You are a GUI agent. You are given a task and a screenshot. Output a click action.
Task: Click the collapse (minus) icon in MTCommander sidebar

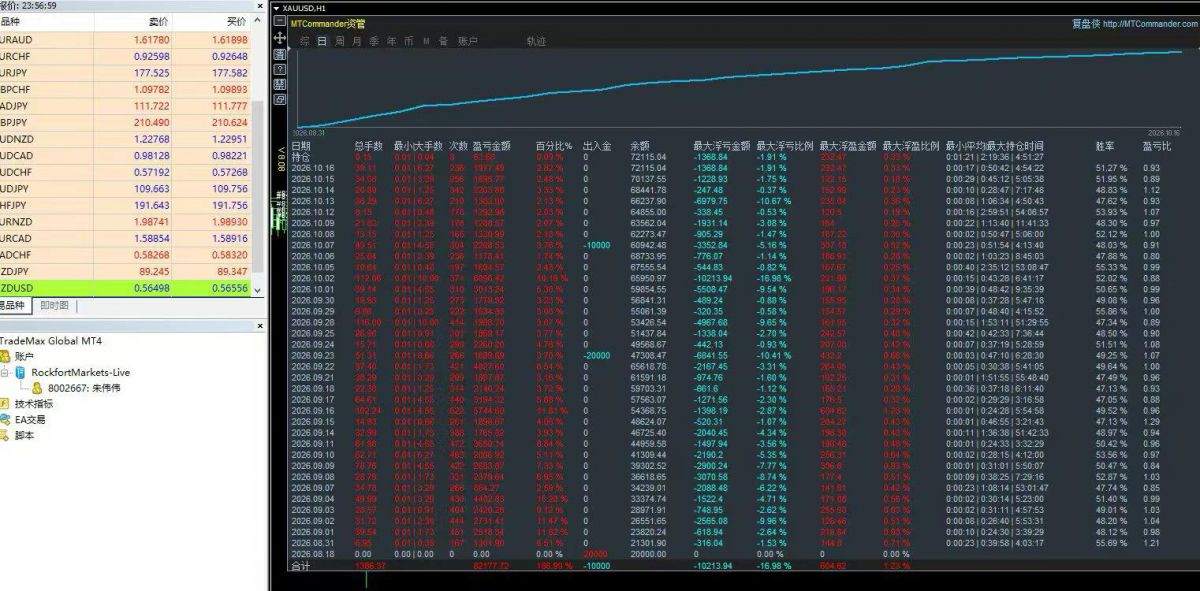click(x=279, y=19)
